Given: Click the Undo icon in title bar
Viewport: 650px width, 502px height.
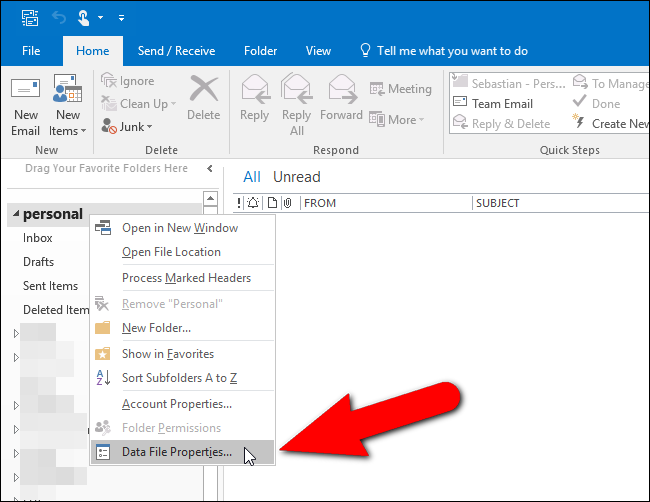Looking at the screenshot, I should [58, 17].
